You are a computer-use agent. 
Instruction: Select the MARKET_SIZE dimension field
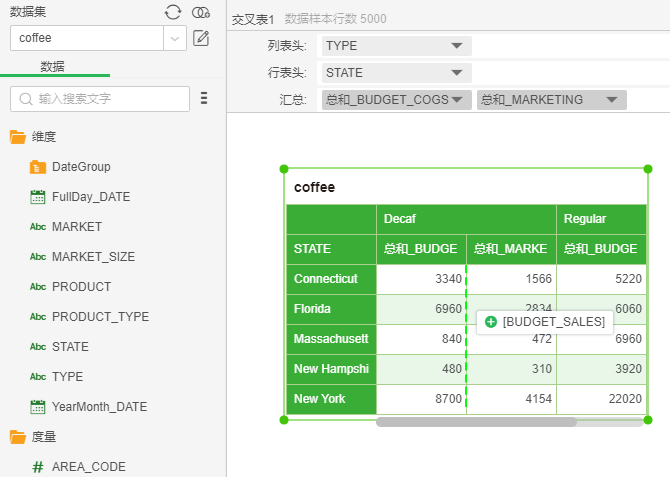[x=93, y=257]
